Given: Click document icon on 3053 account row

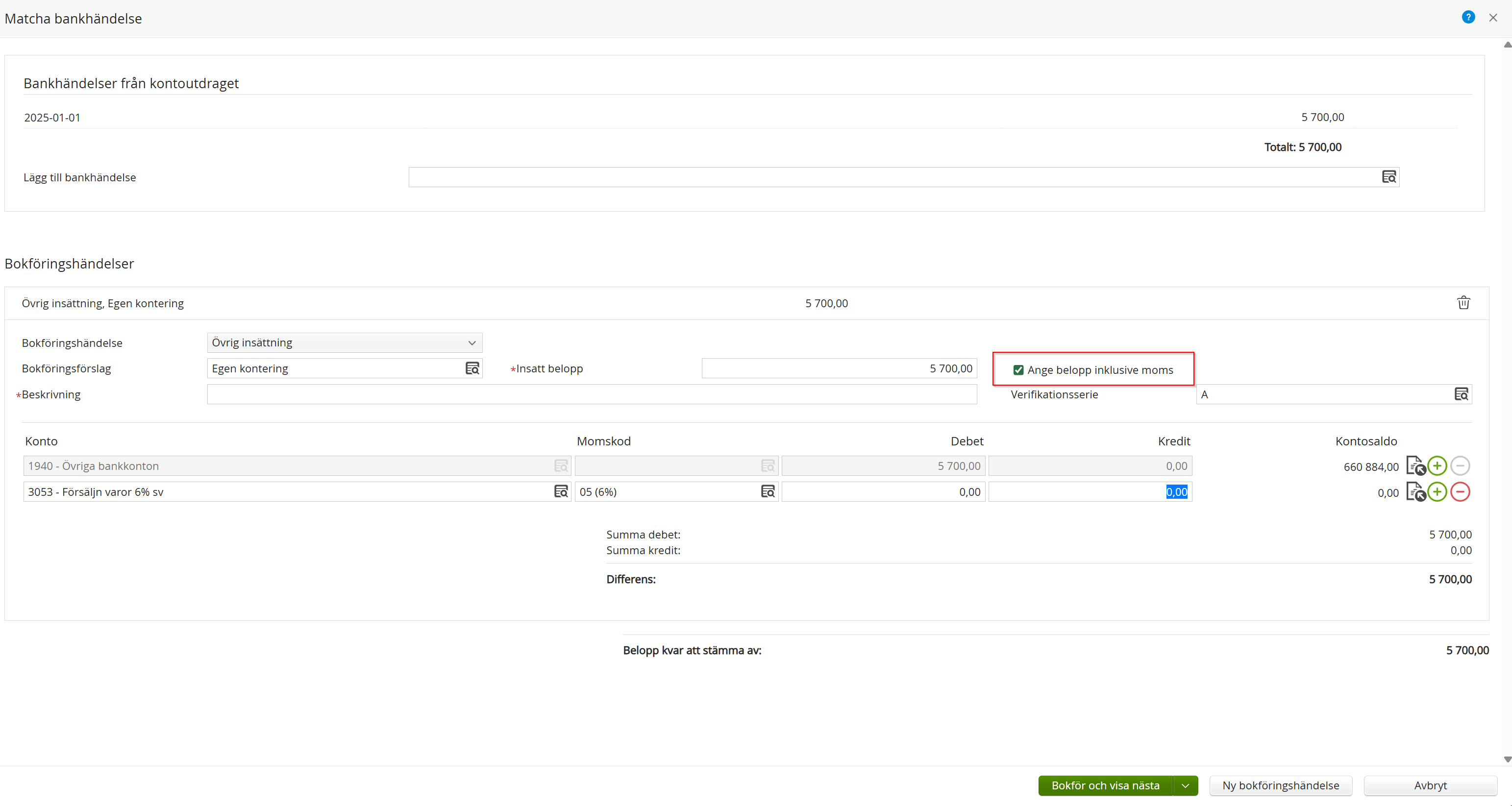Looking at the screenshot, I should [1415, 492].
